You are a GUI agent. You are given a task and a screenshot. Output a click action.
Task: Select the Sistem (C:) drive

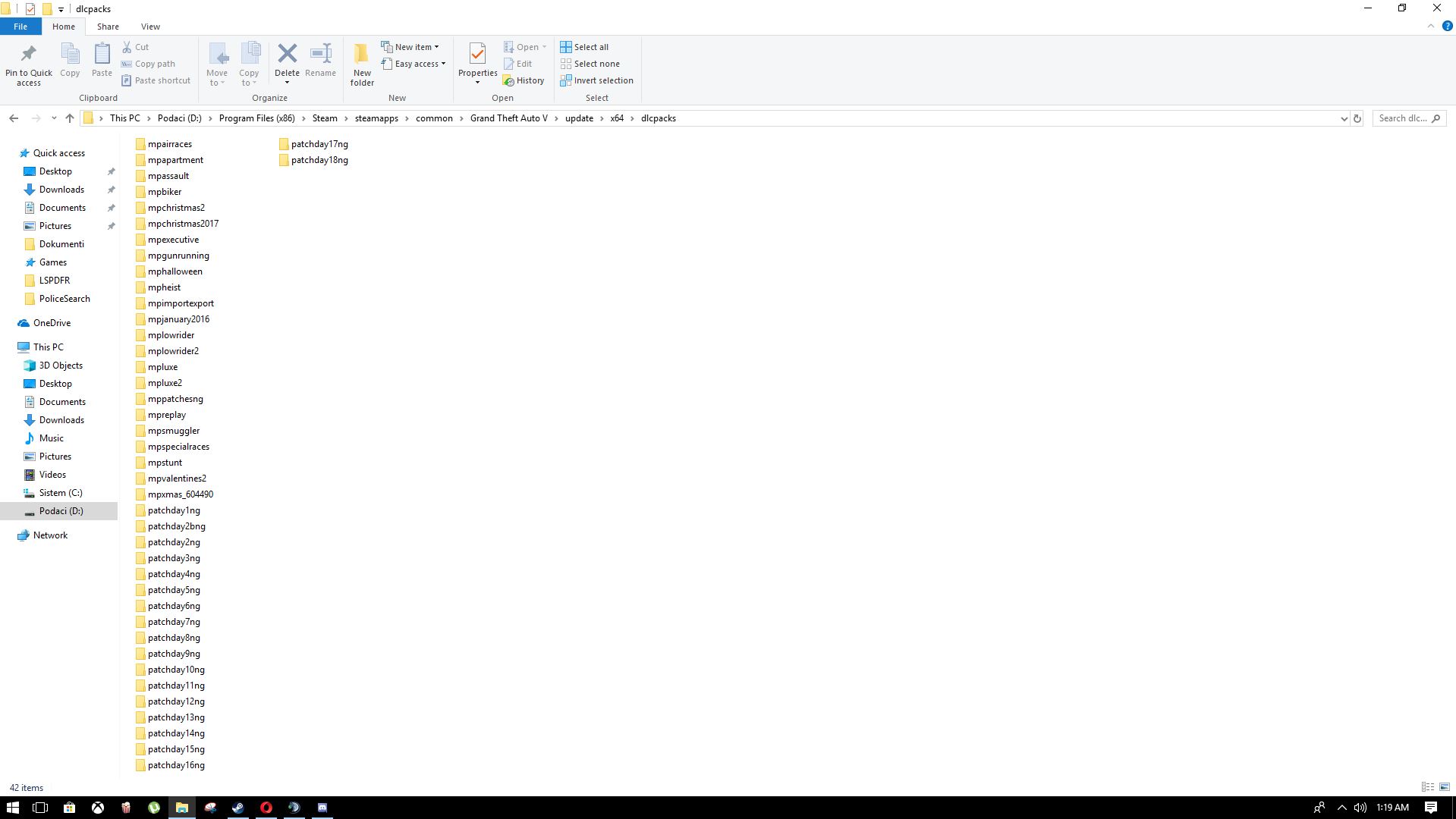tap(61, 493)
